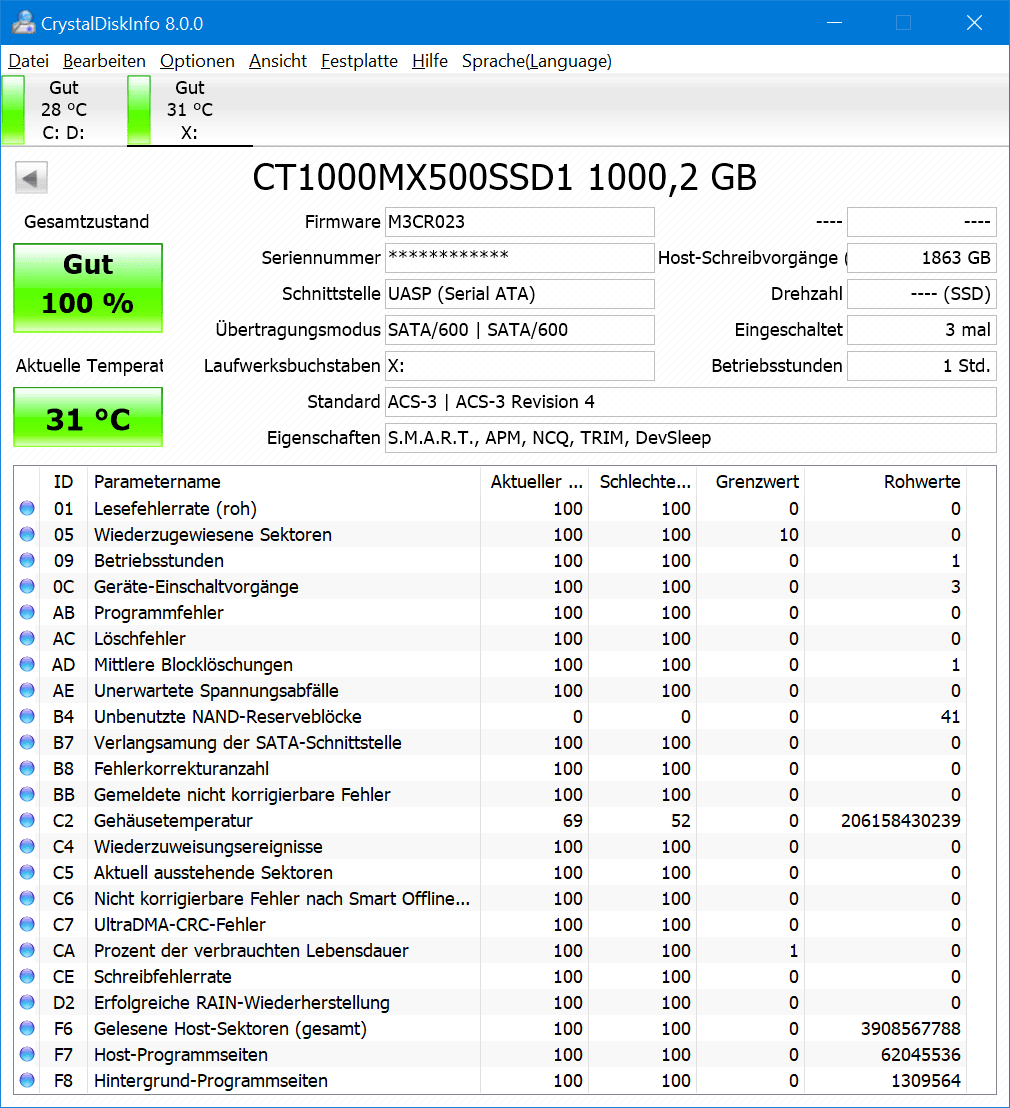Click the status orb for Unbenutzte NAND-Reserveblöcke
The image size is (1010, 1108).
[27, 717]
